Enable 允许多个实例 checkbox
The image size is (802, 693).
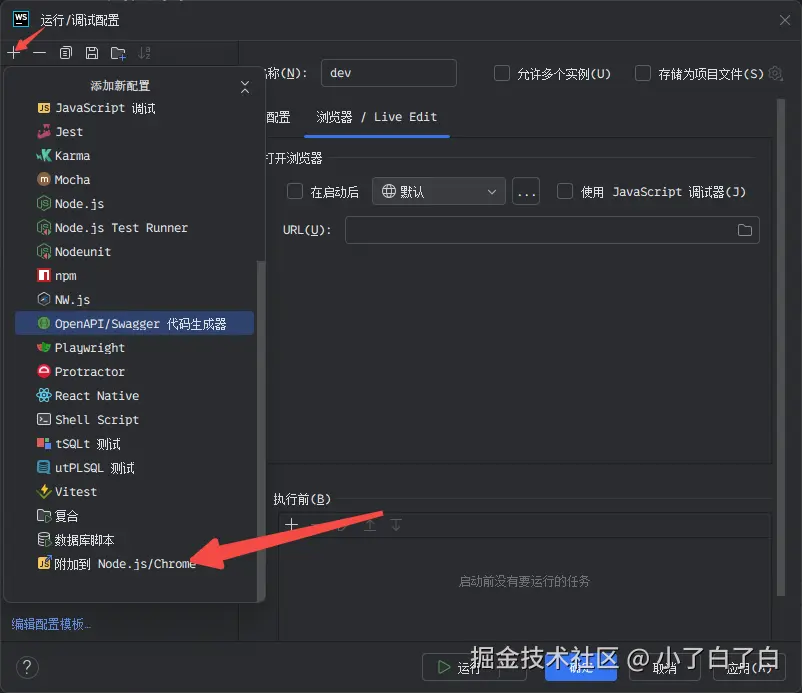502,74
